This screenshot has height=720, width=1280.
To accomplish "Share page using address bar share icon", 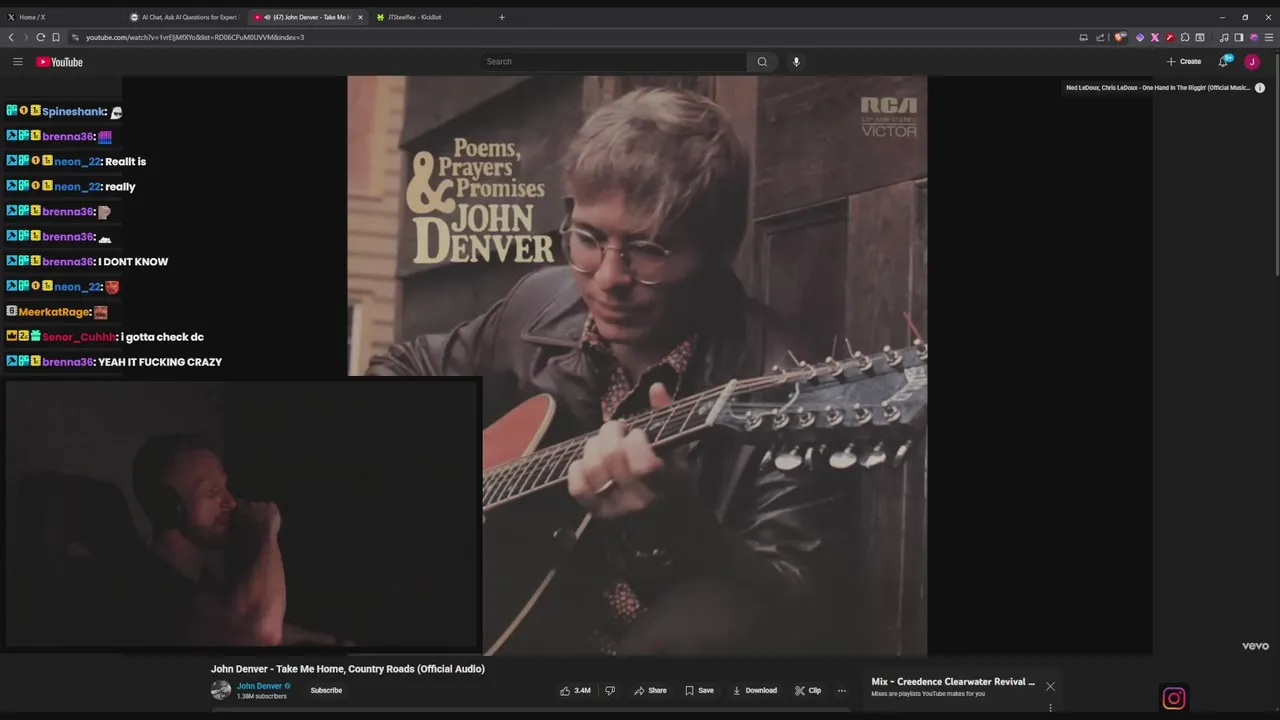I will pyautogui.click(x=1100, y=37).
